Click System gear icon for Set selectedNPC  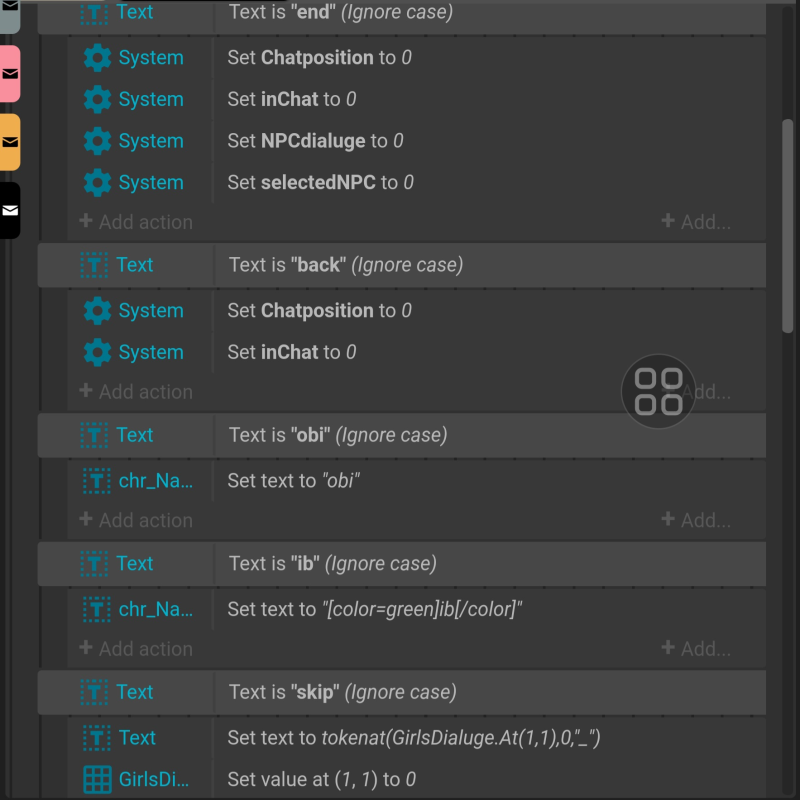point(97,183)
